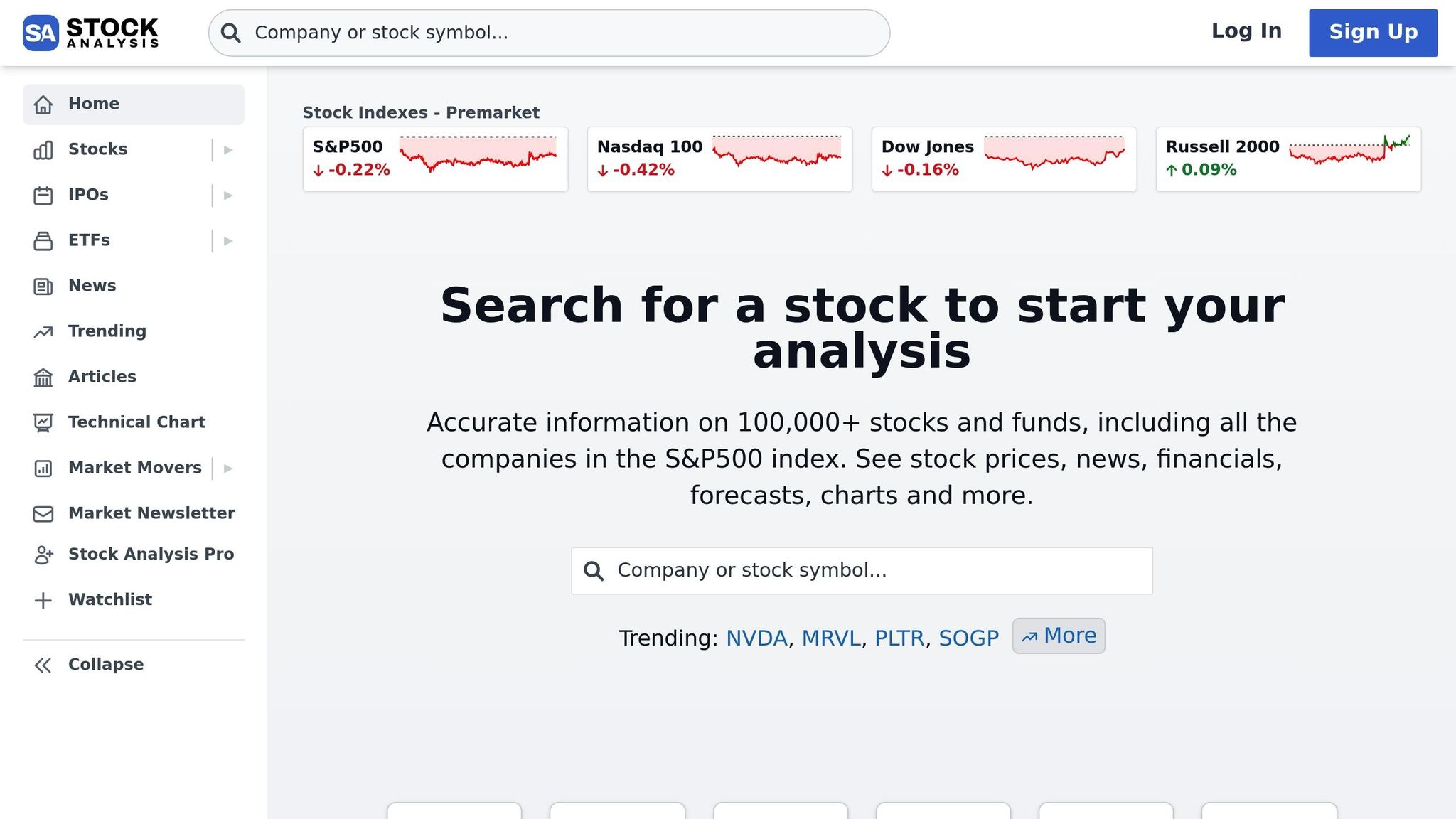
Task: Select the Home icon in sidebar
Action: pyautogui.click(x=44, y=104)
